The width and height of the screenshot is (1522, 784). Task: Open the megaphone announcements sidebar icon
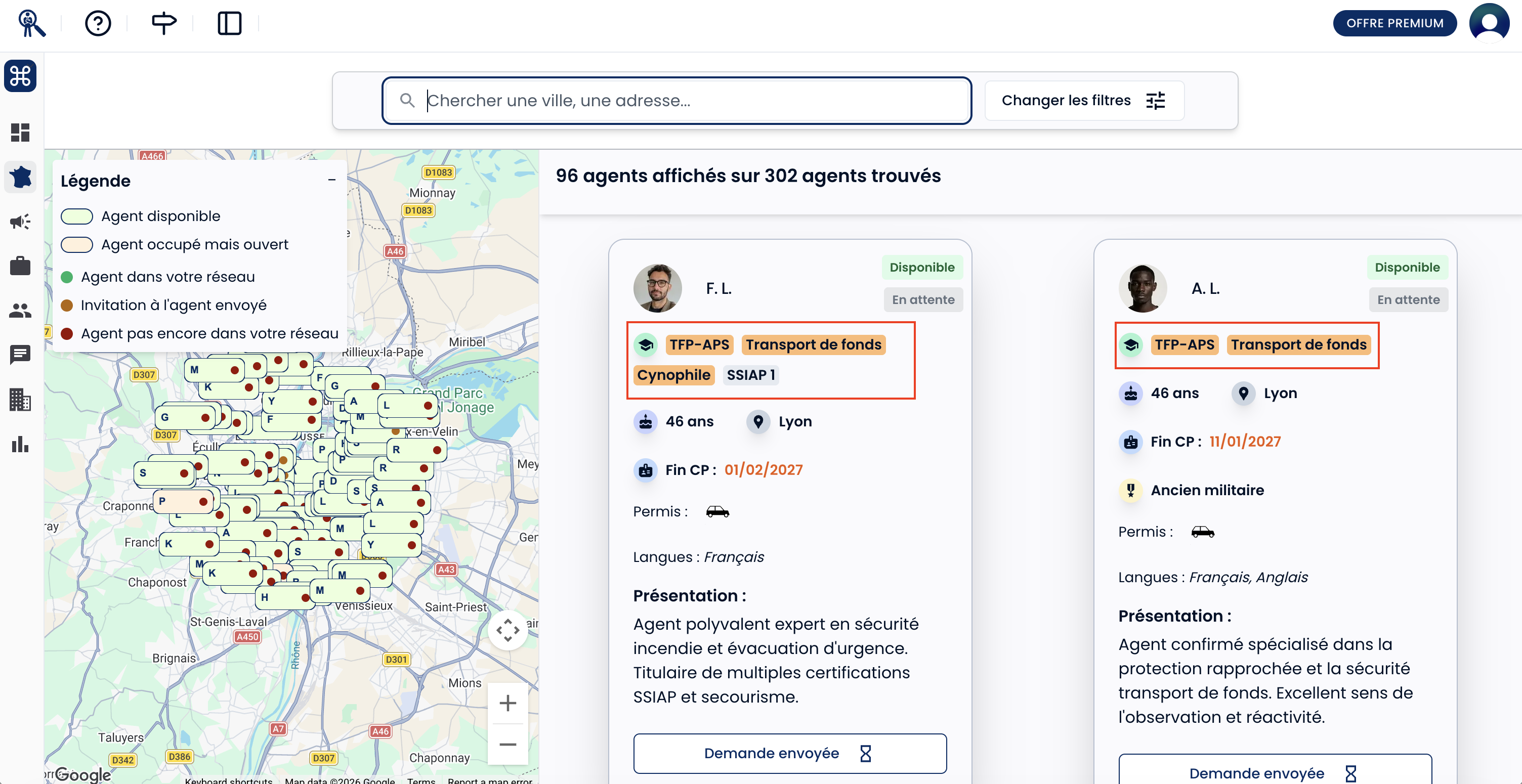coord(20,222)
